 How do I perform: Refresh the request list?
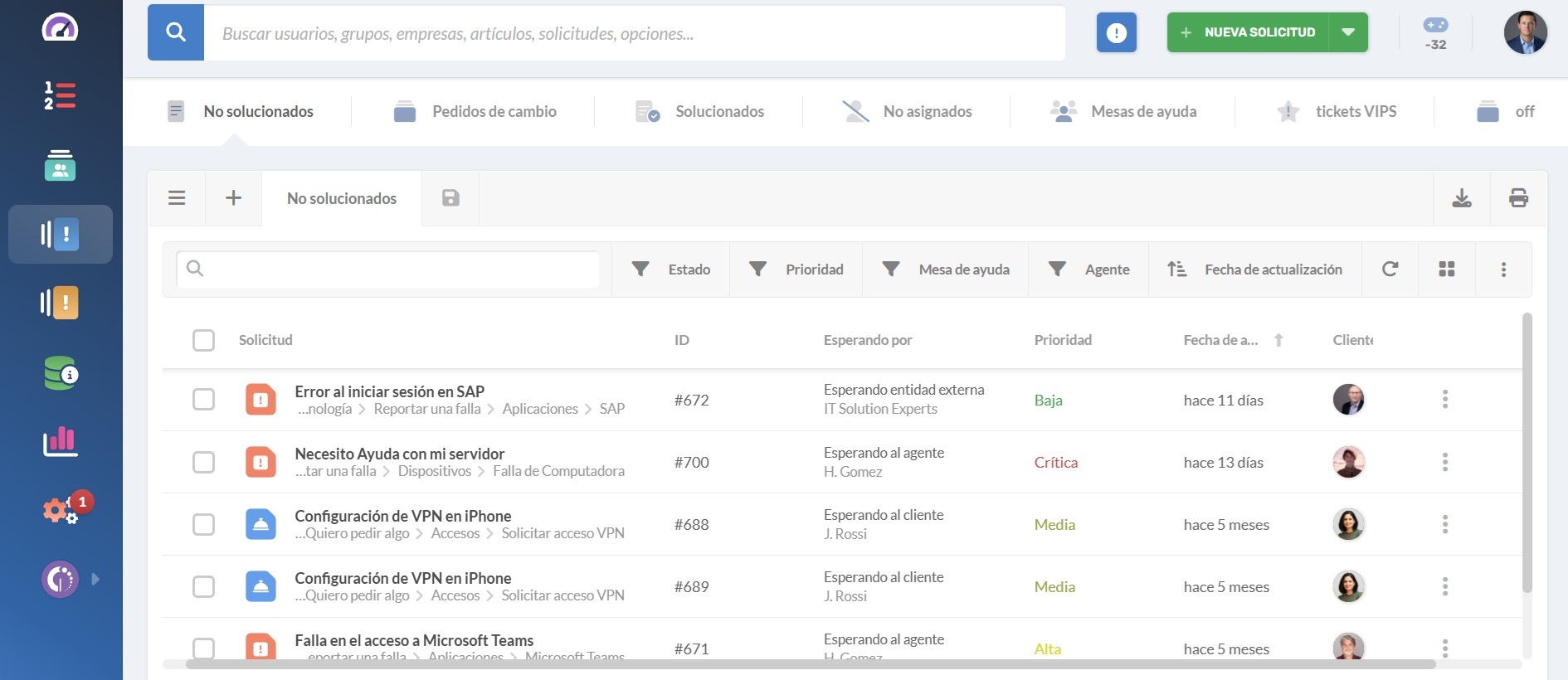click(1390, 270)
